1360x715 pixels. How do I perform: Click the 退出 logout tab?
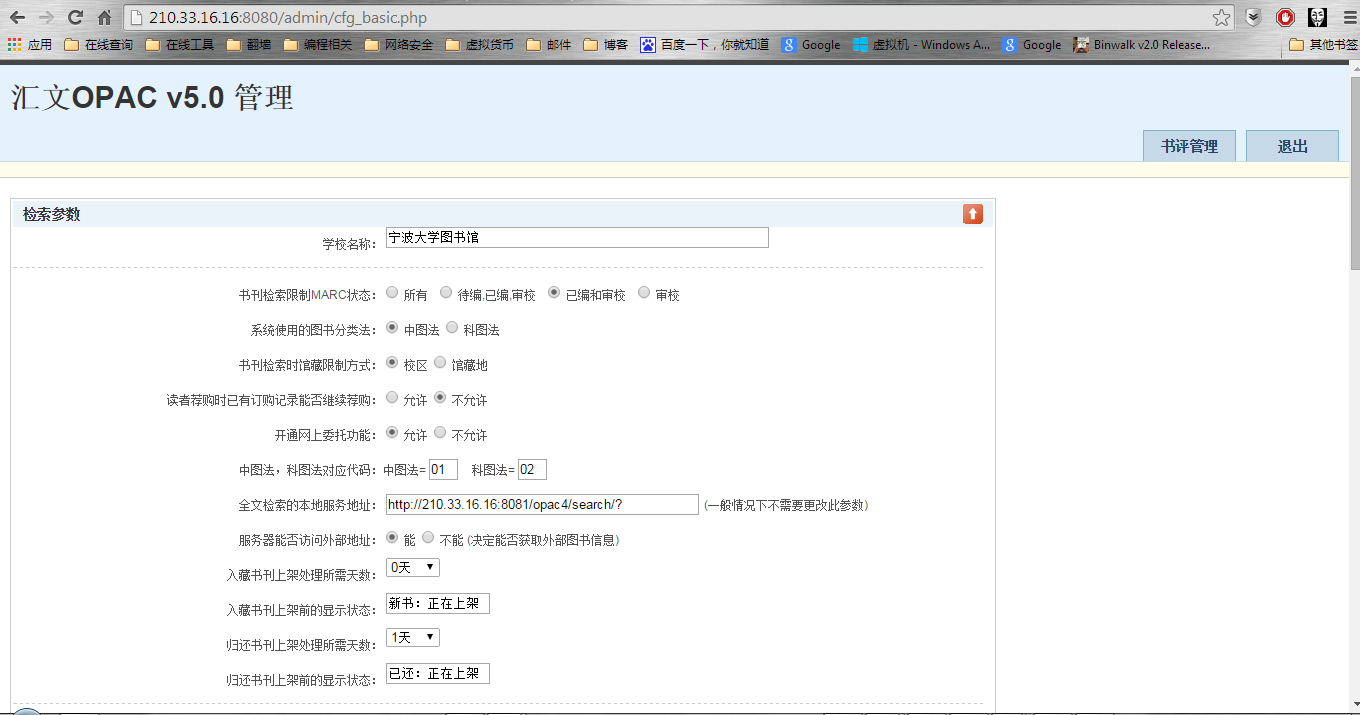[x=1292, y=146]
